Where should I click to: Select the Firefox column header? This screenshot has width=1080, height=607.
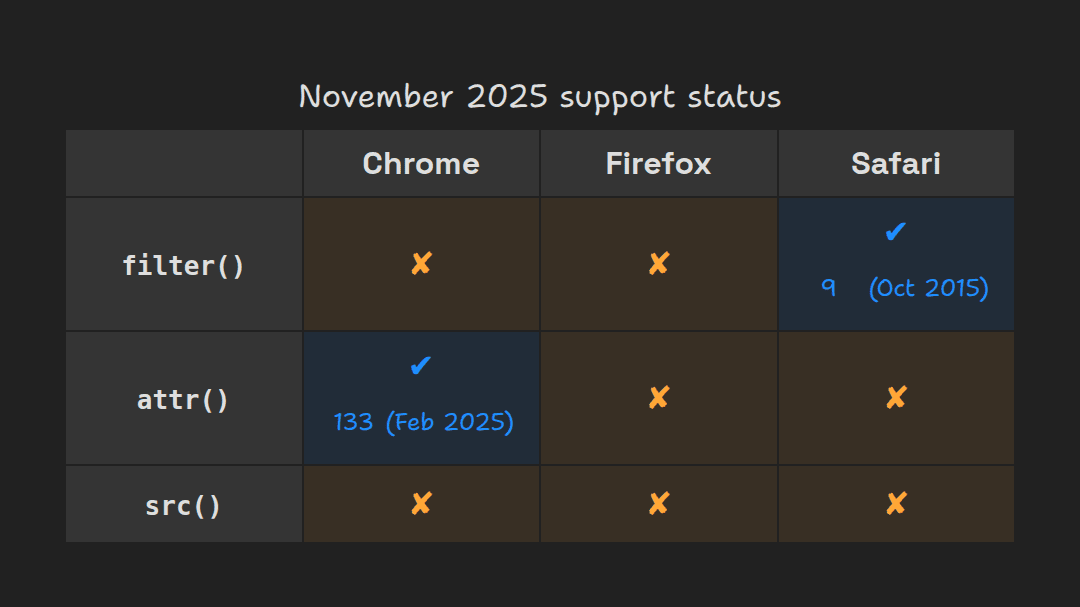click(658, 164)
